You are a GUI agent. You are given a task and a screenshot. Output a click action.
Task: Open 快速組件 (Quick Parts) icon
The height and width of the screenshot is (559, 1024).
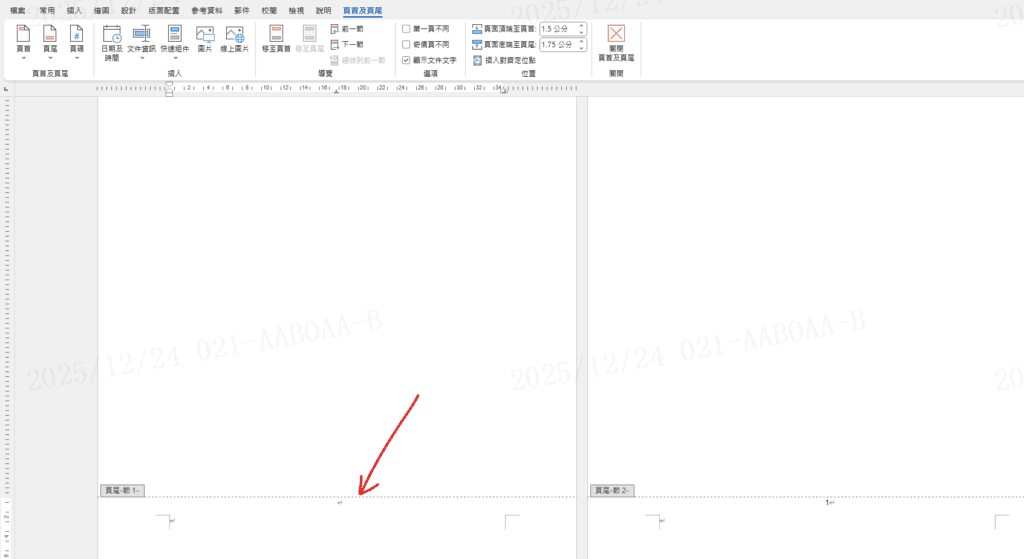tap(175, 36)
